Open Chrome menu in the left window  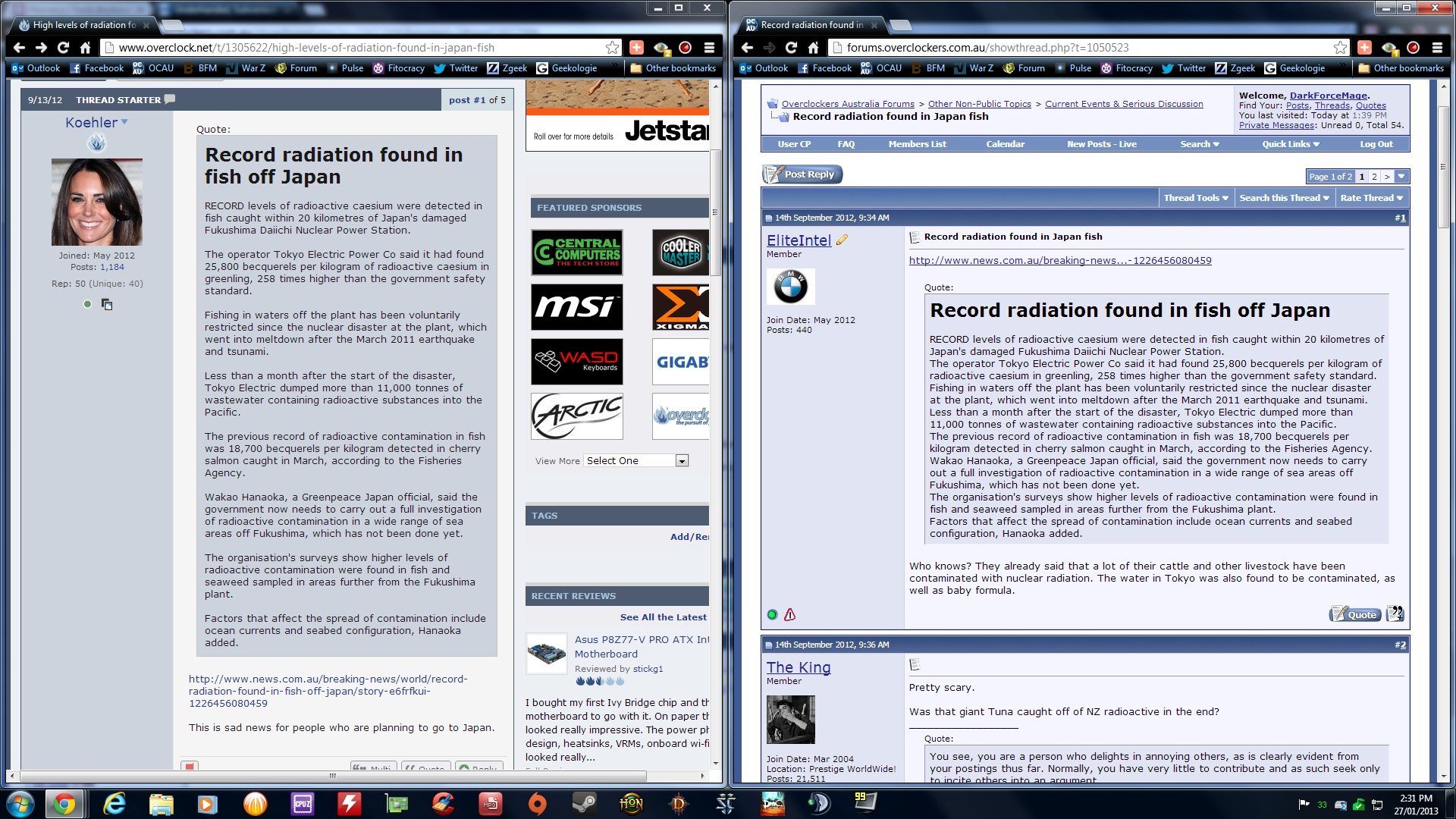(x=709, y=47)
